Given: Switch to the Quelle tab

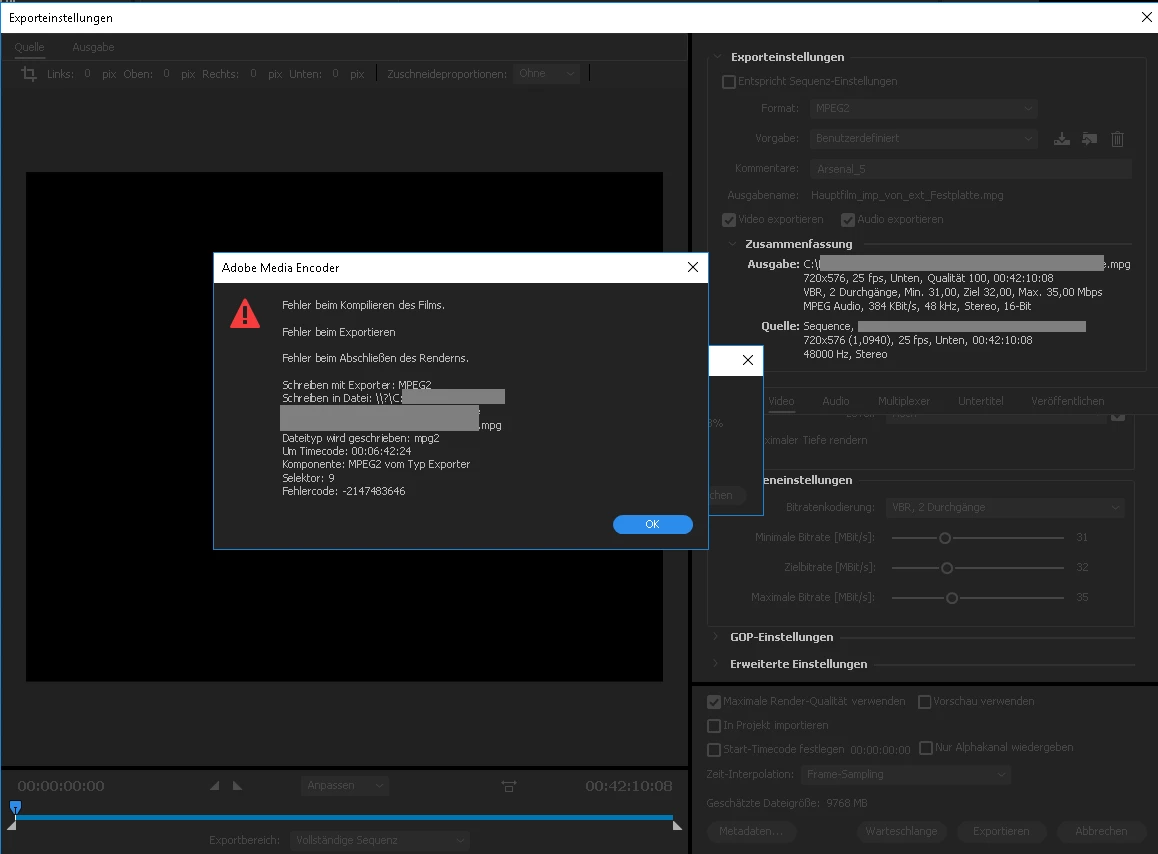Looking at the screenshot, I should 30,47.
